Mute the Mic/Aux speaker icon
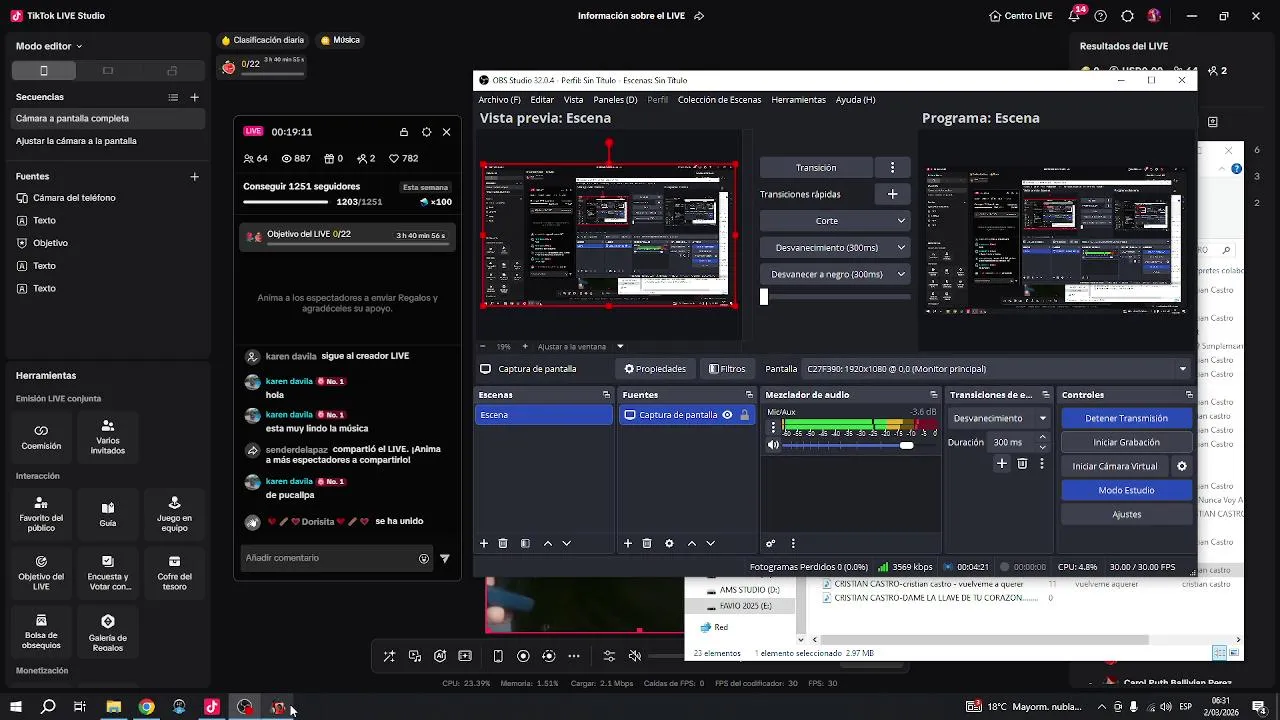Image resolution: width=1280 pixels, height=720 pixels. 773,445
